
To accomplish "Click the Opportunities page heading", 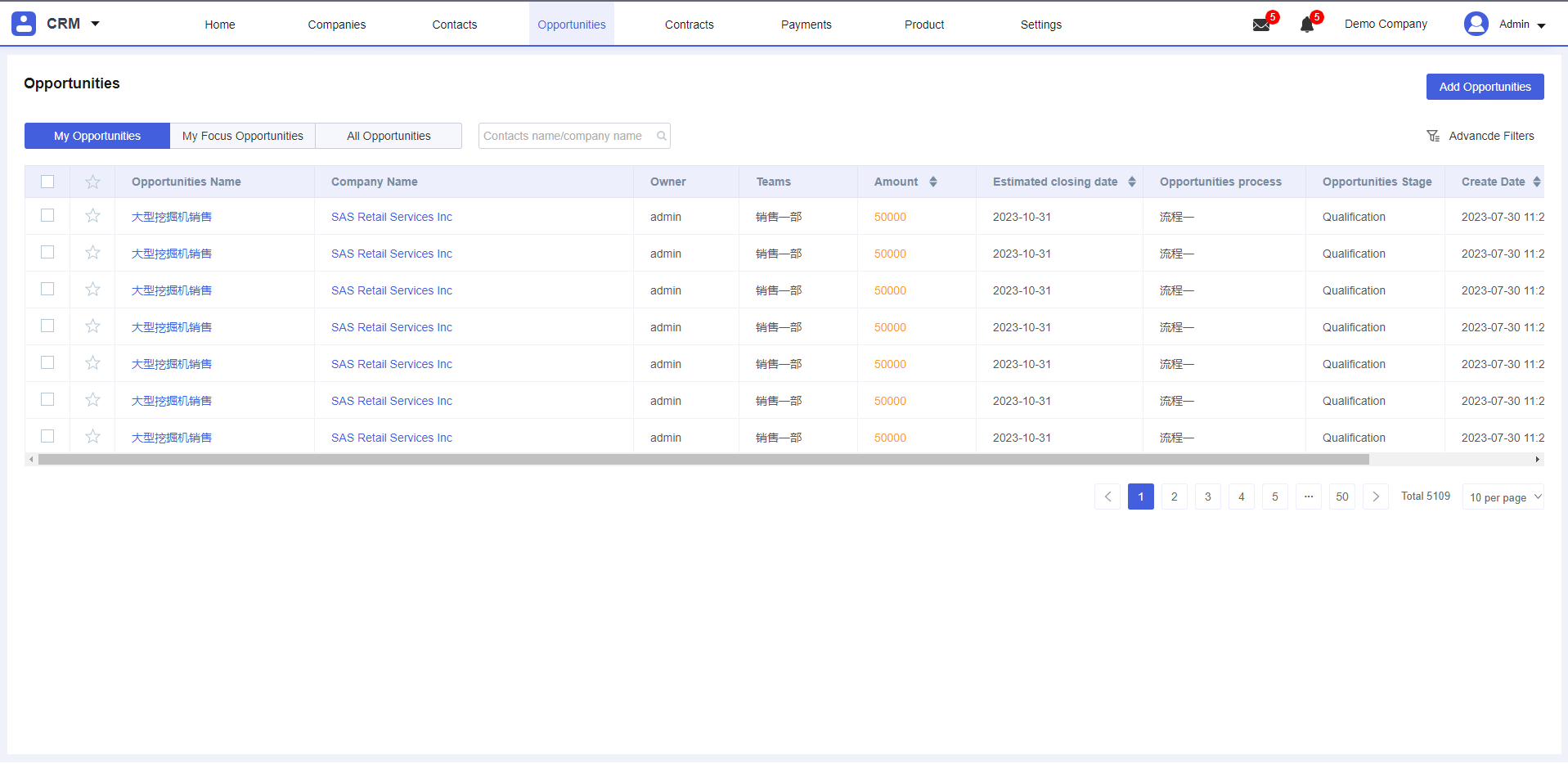I will (72, 83).
